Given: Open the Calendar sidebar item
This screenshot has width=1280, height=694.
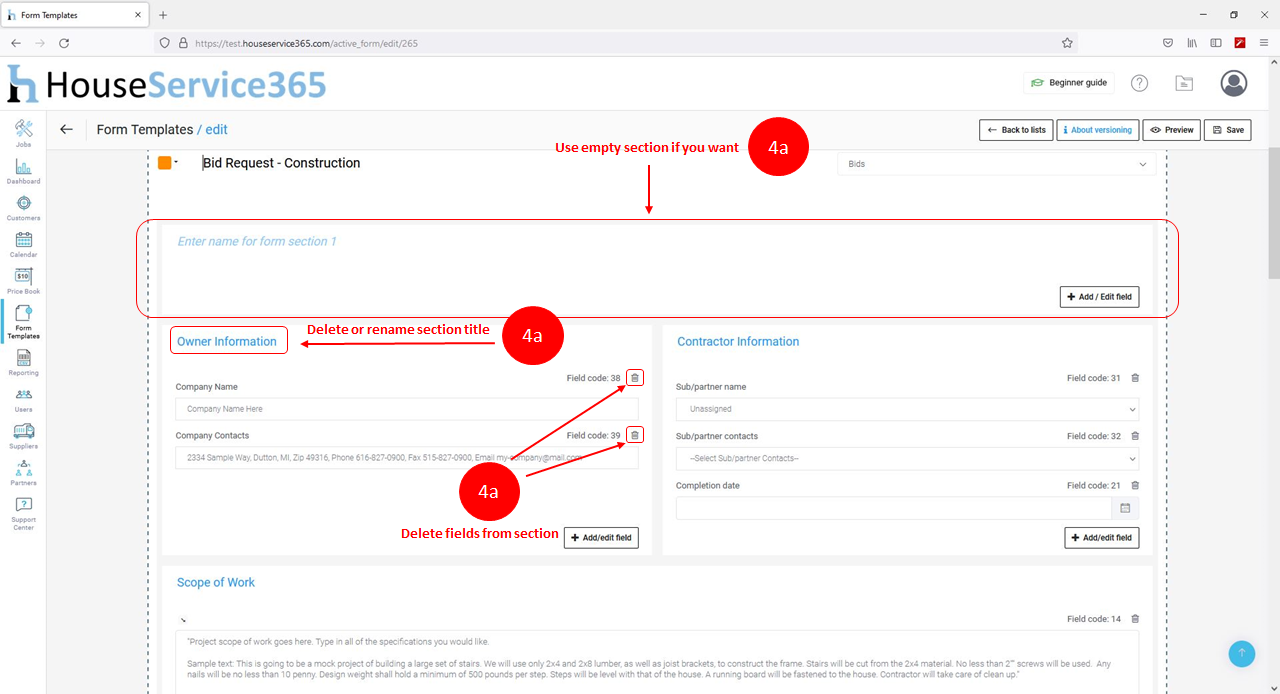Looking at the screenshot, I should 23,245.
